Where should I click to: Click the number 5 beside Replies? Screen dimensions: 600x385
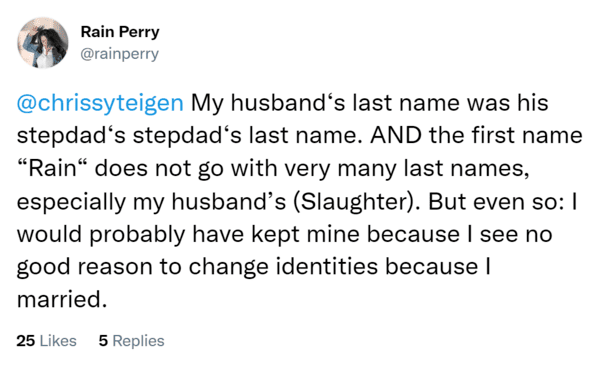(103, 341)
